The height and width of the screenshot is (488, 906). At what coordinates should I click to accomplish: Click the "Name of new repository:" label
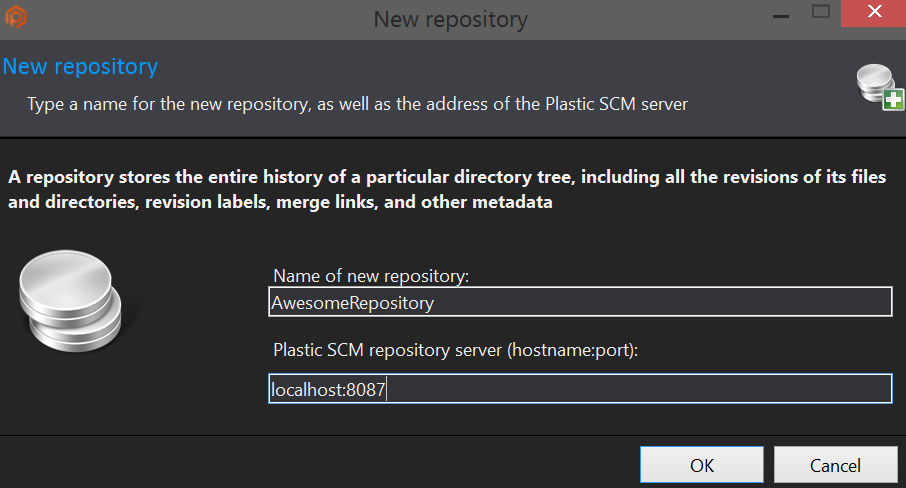point(371,276)
